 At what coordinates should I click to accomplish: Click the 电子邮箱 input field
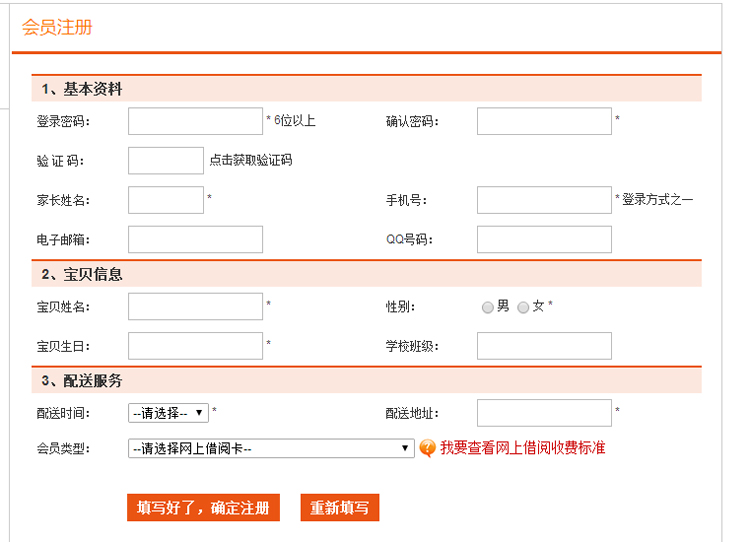tap(195, 239)
